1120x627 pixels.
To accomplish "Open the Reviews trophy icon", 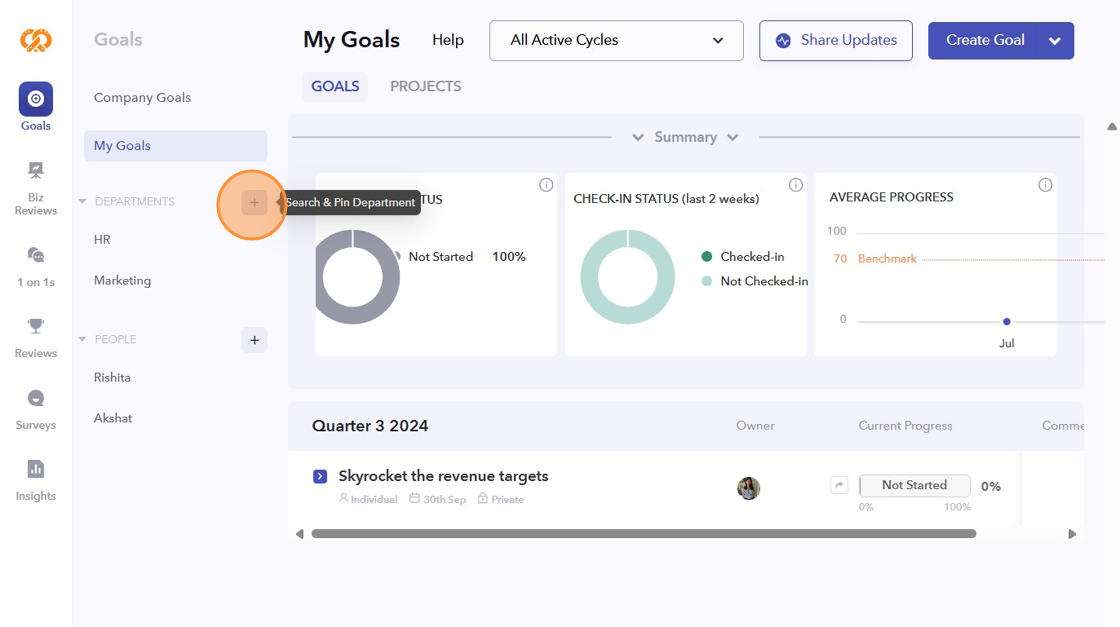I will point(36,327).
